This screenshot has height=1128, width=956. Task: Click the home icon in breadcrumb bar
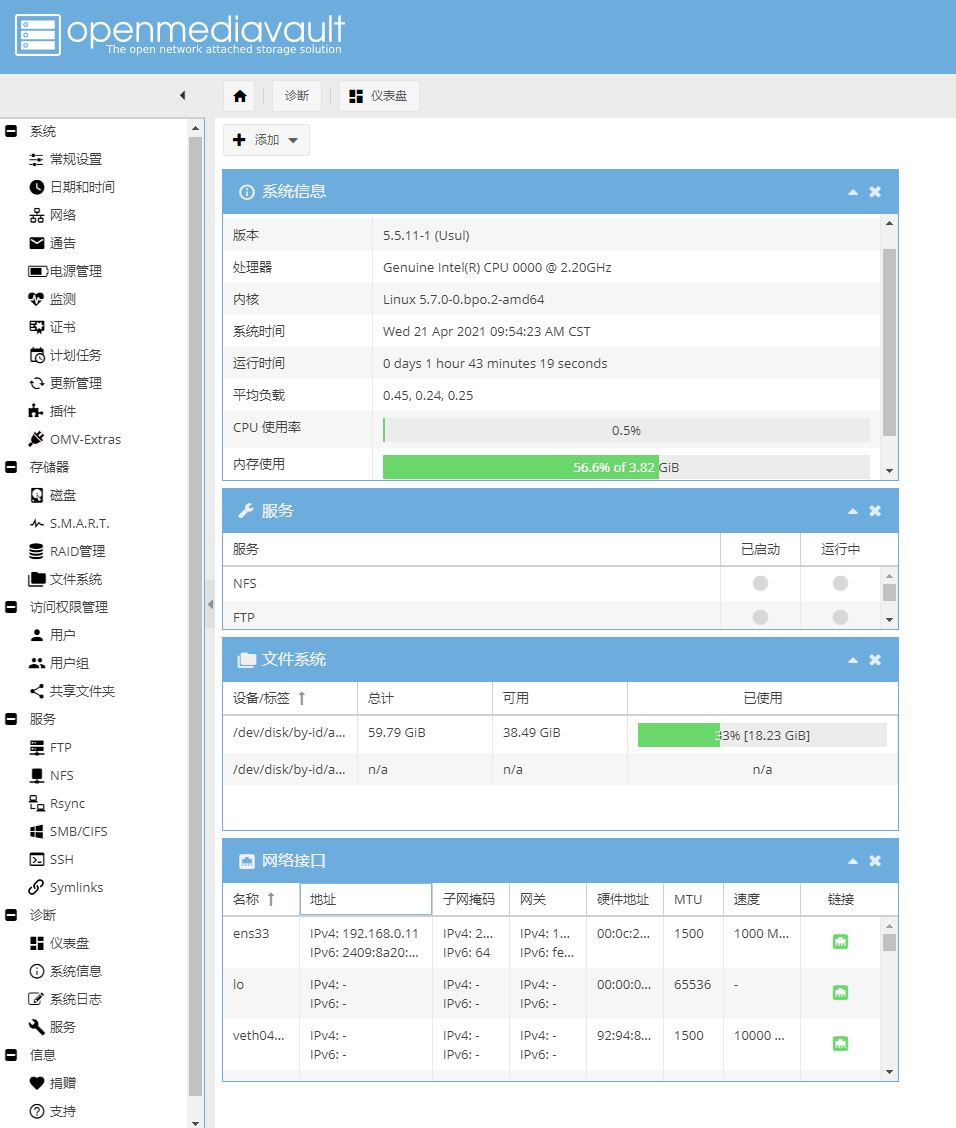pos(239,96)
